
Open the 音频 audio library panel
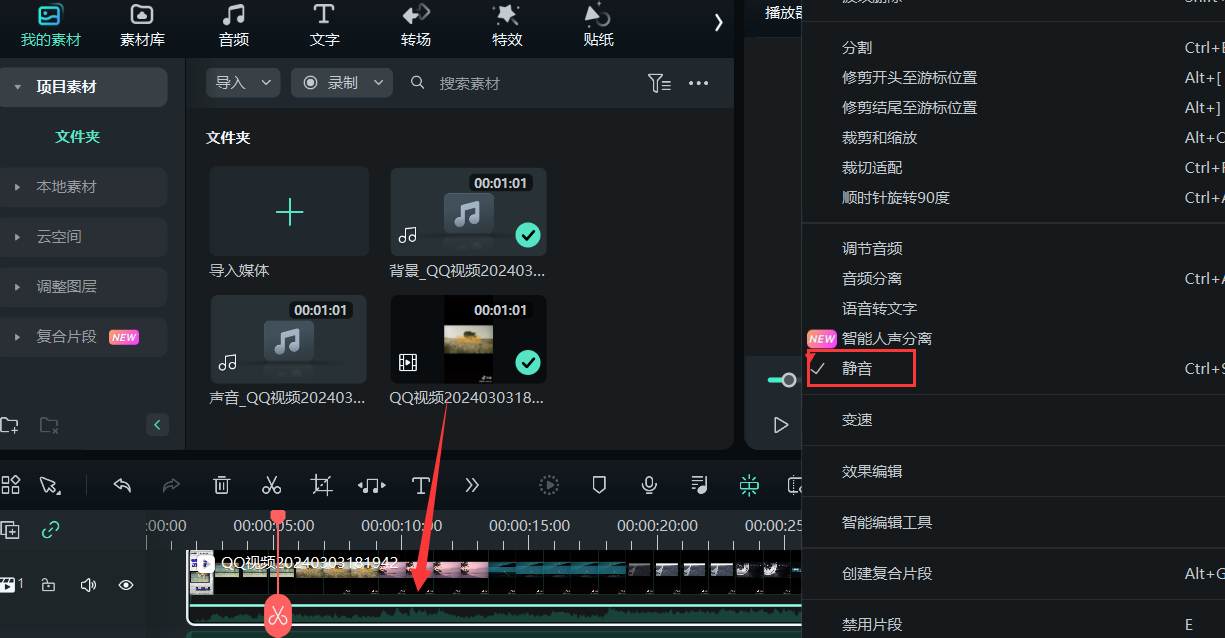(x=233, y=27)
